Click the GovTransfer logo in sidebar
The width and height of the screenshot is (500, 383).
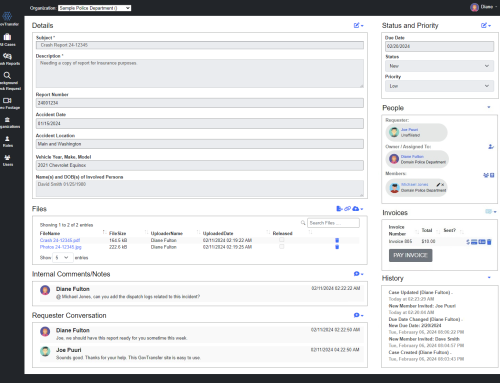(x=8, y=18)
